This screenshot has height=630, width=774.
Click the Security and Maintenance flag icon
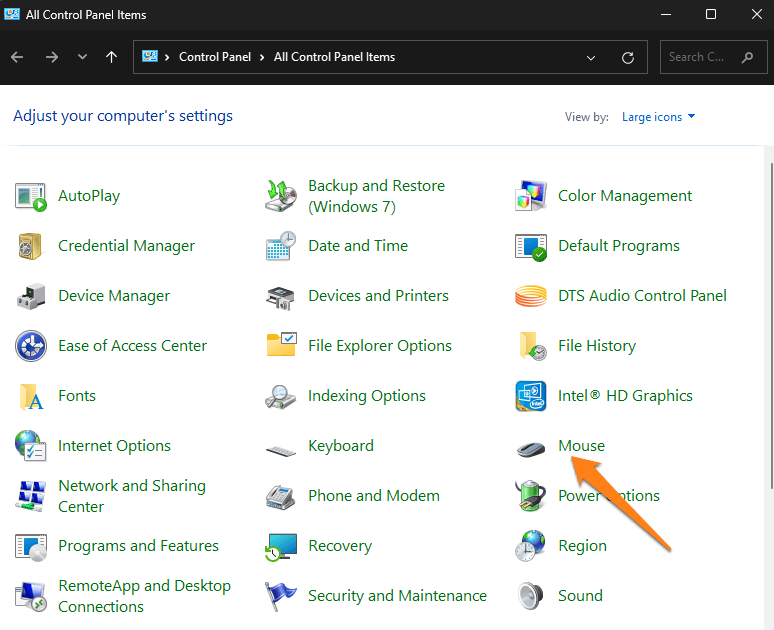280,596
